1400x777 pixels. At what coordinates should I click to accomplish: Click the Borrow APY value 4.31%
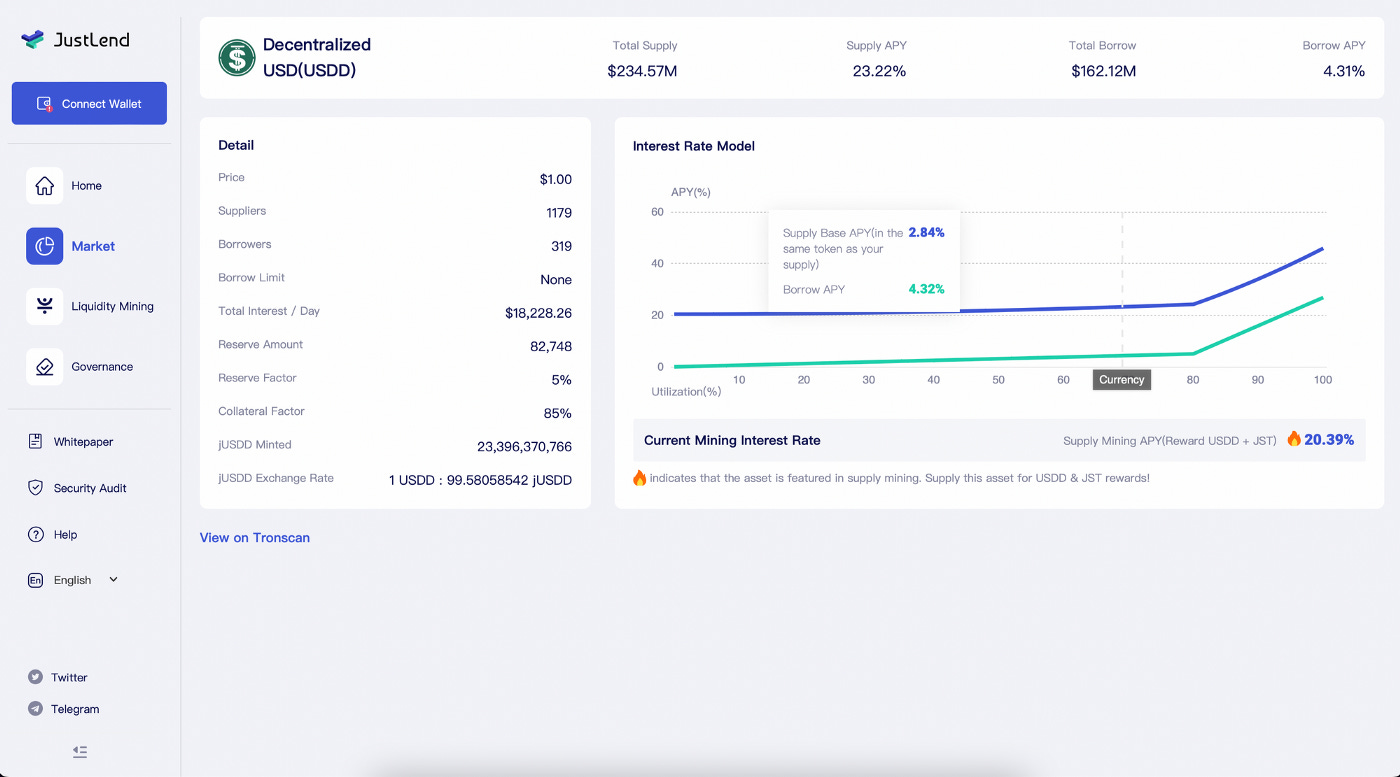(x=1343, y=71)
